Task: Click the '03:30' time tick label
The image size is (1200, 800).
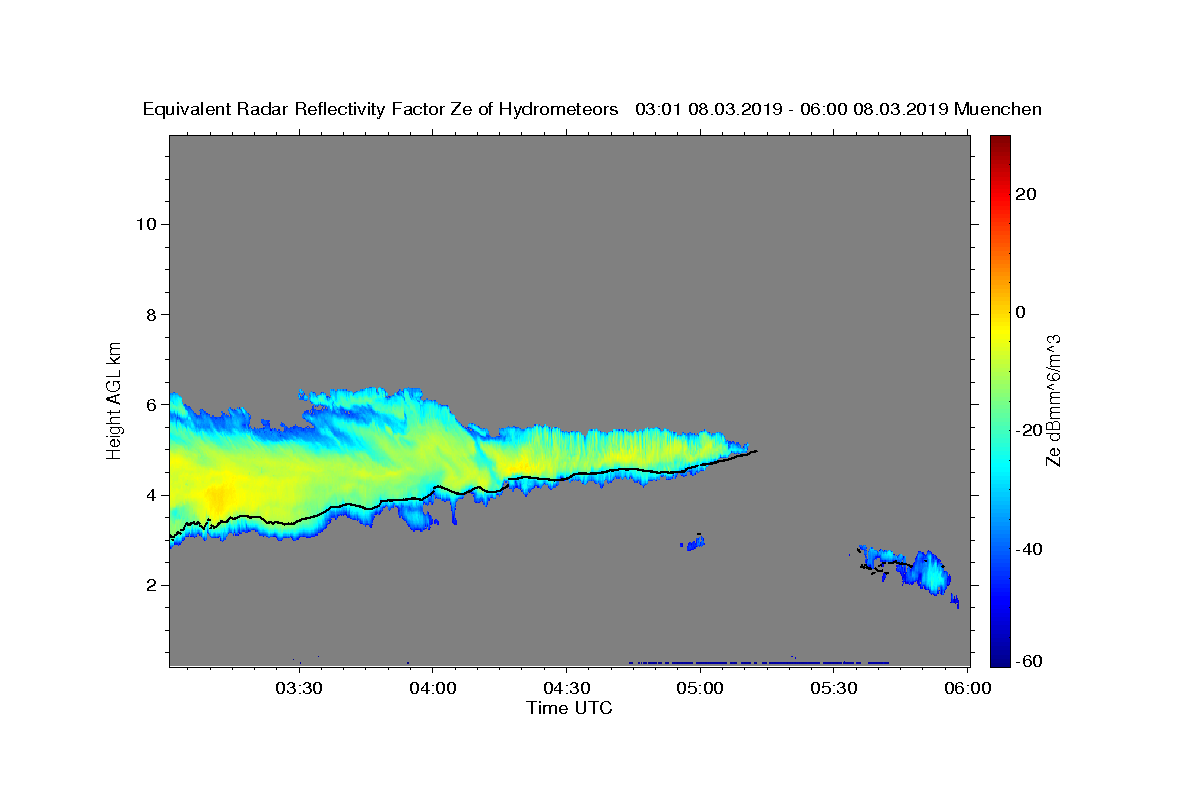Action: point(299,689)
